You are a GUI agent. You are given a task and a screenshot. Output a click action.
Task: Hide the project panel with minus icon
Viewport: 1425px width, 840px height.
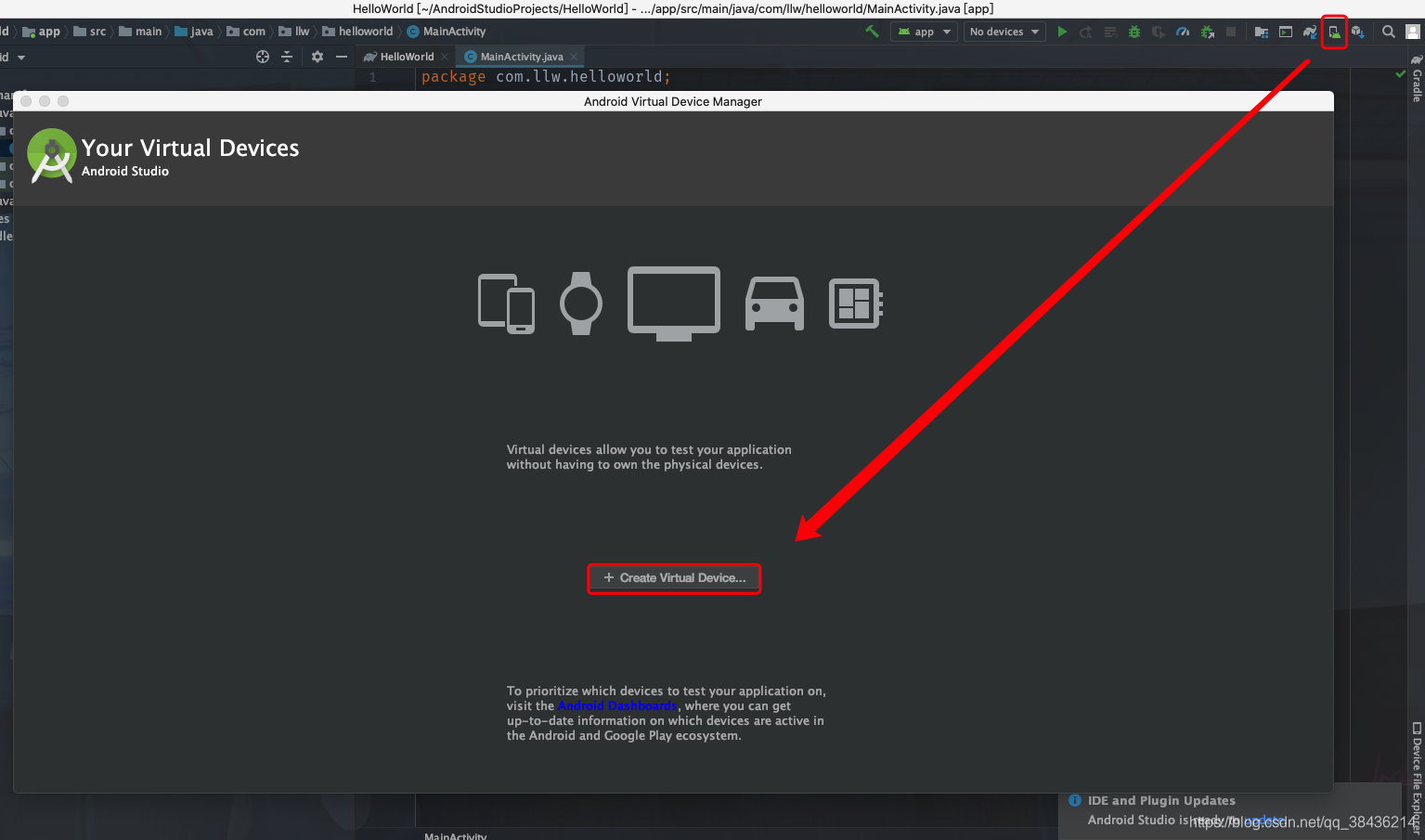(342, 57)
